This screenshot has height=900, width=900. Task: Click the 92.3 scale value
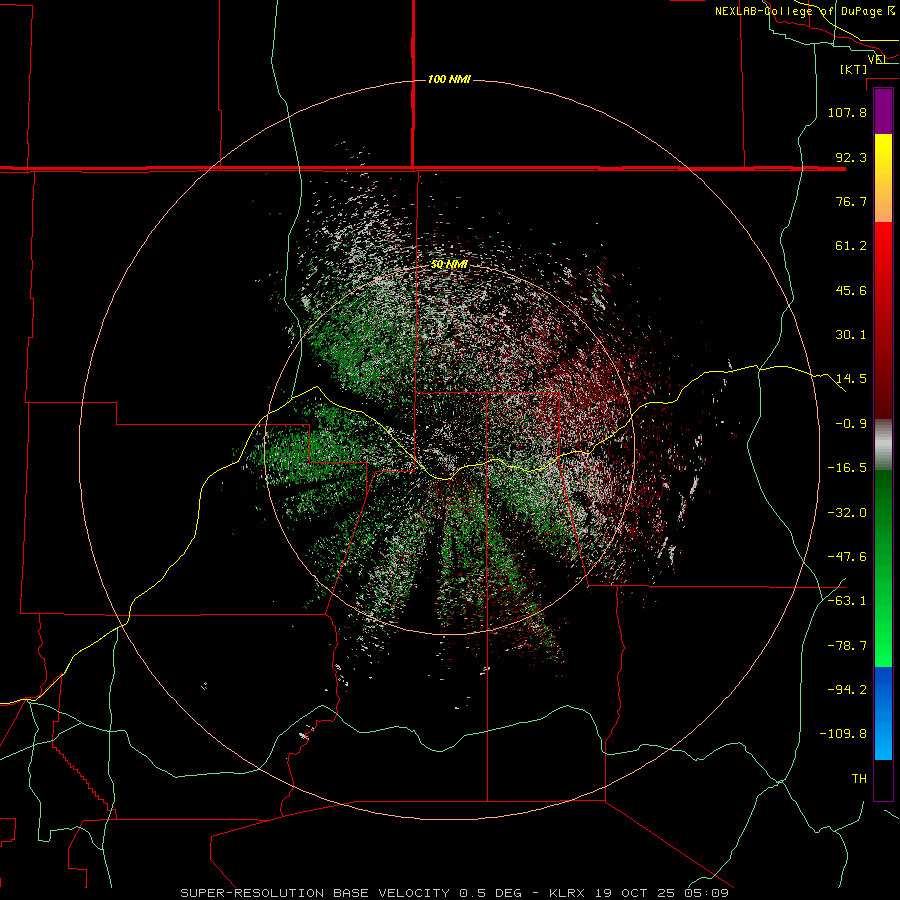click(851, 157)
